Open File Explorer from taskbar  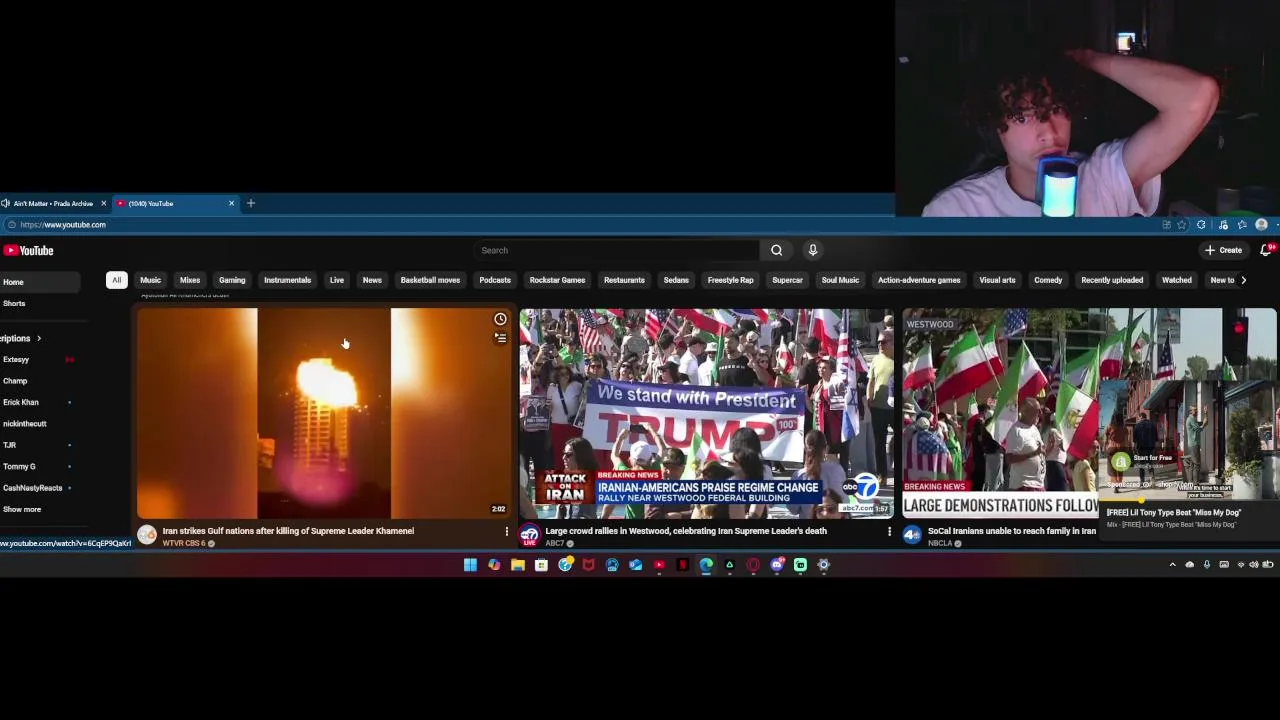click(x=517, y=565)
